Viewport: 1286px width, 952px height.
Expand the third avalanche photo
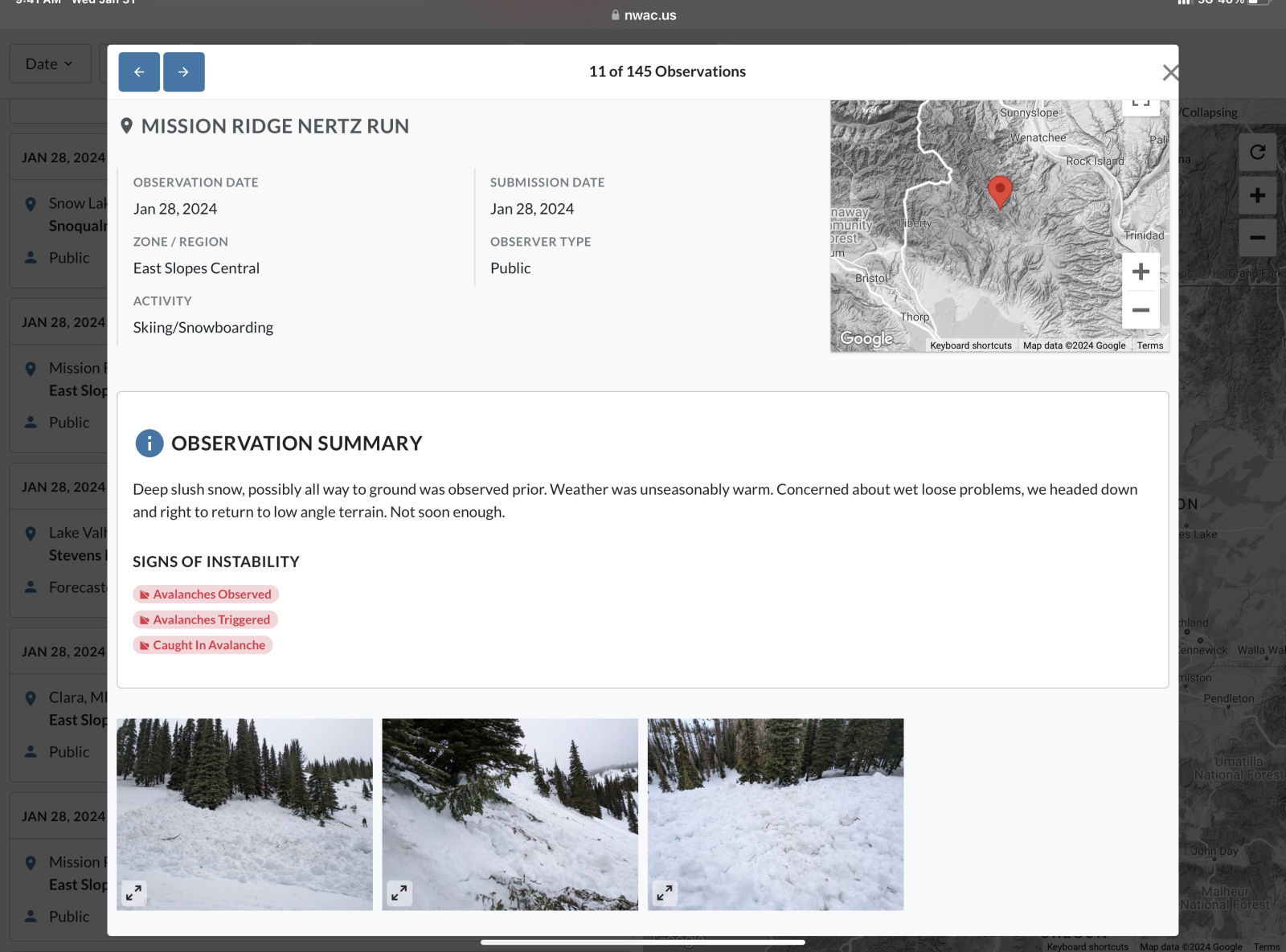pyautogui.click(x=665, y=892)
